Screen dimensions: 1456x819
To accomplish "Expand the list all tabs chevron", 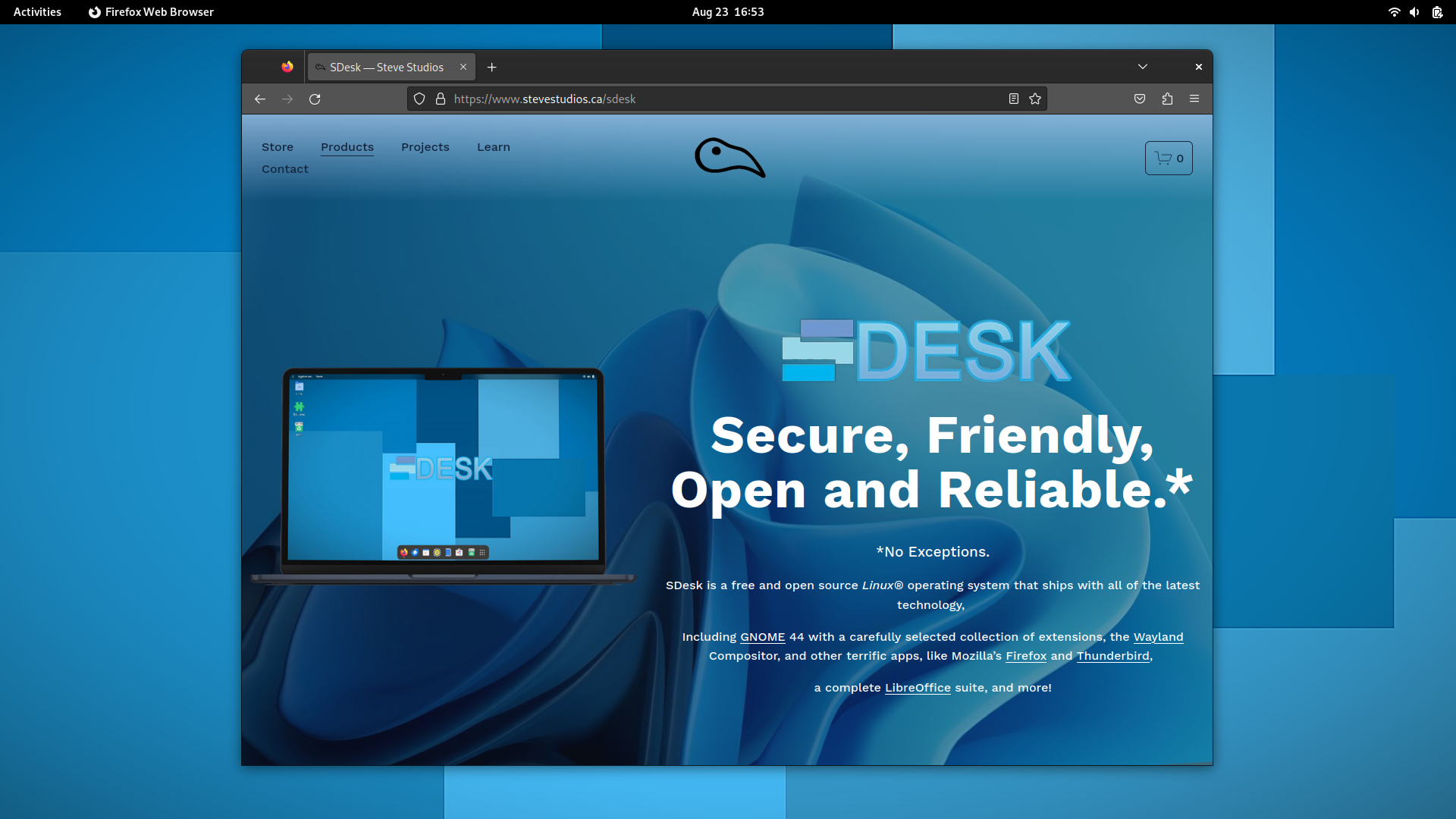I will pos(1143,67).
